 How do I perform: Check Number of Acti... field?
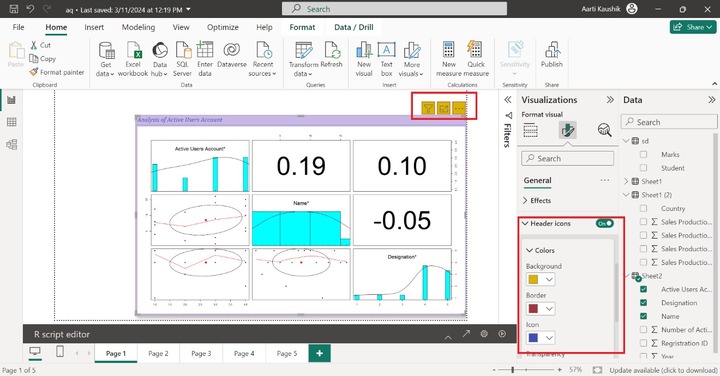[643, 330]
